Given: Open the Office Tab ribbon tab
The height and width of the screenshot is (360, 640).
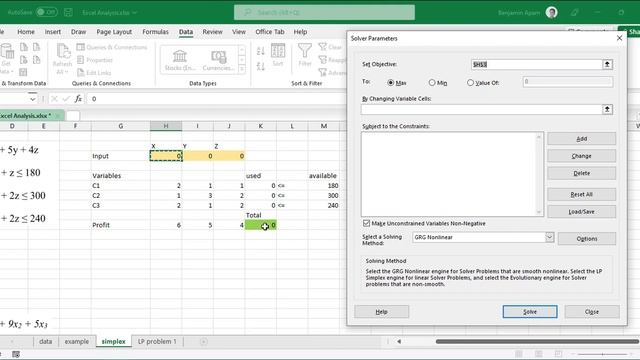Looking at the screenshot, I should pyautogui.click(x=269, y=31).
